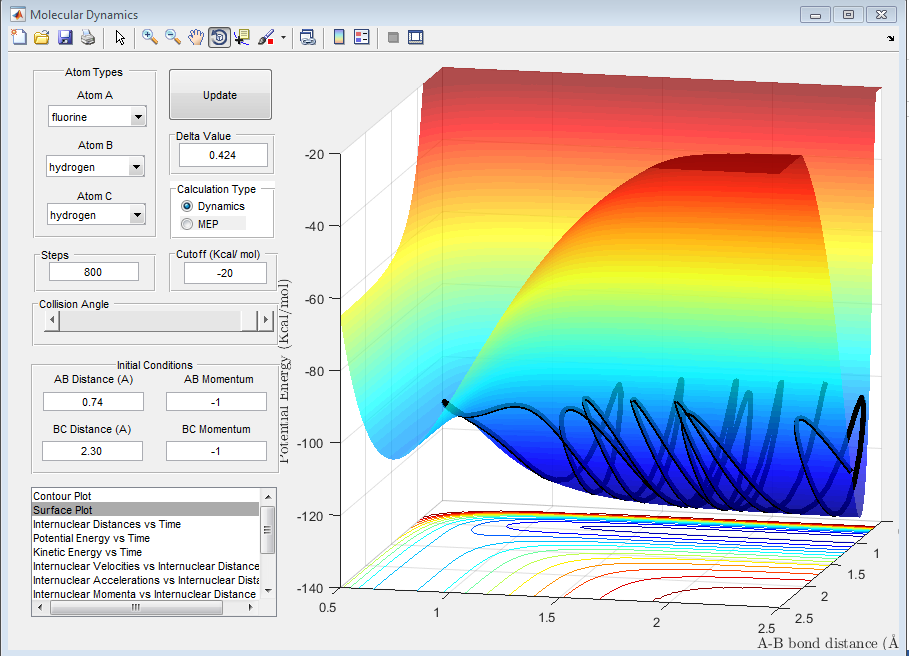The width and height of the screenshot is (909, 656).
Task: Save the figure using the floppy disk icon
Action: (x=65, y=38)
